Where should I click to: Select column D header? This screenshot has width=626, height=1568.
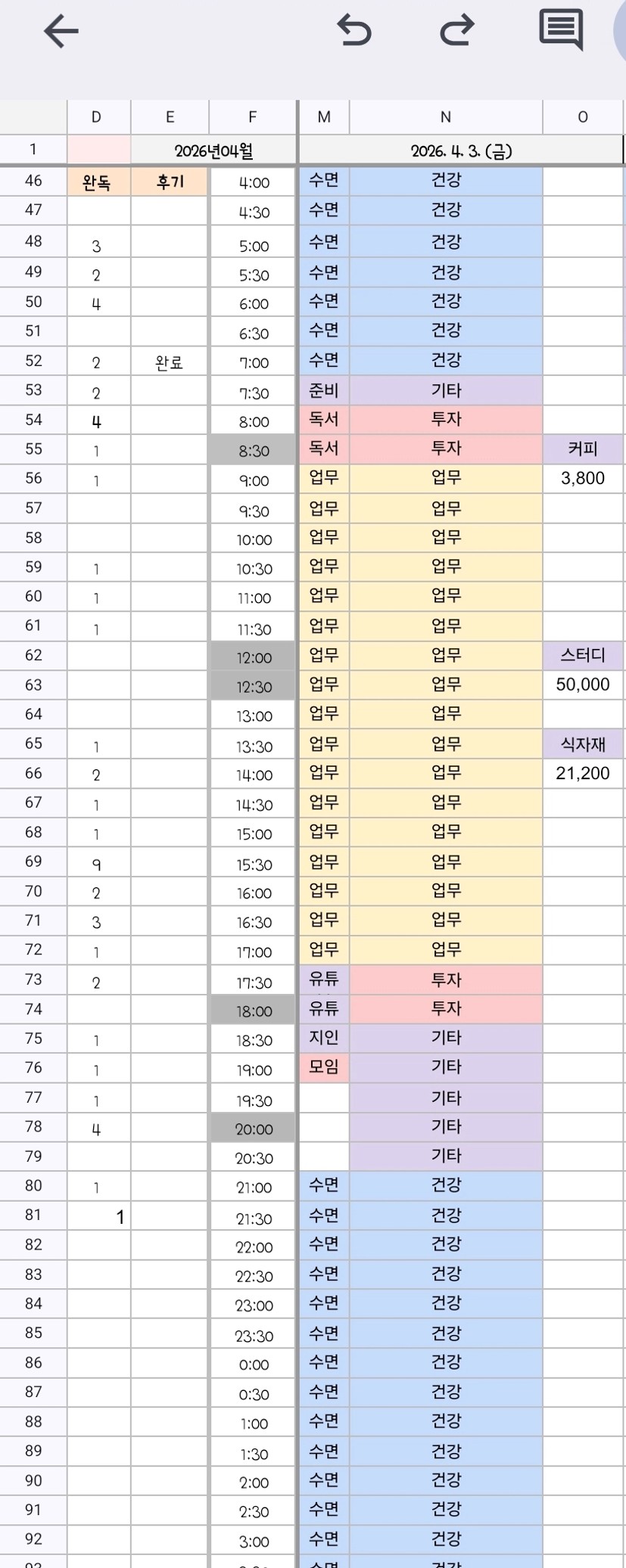[96, 116]
